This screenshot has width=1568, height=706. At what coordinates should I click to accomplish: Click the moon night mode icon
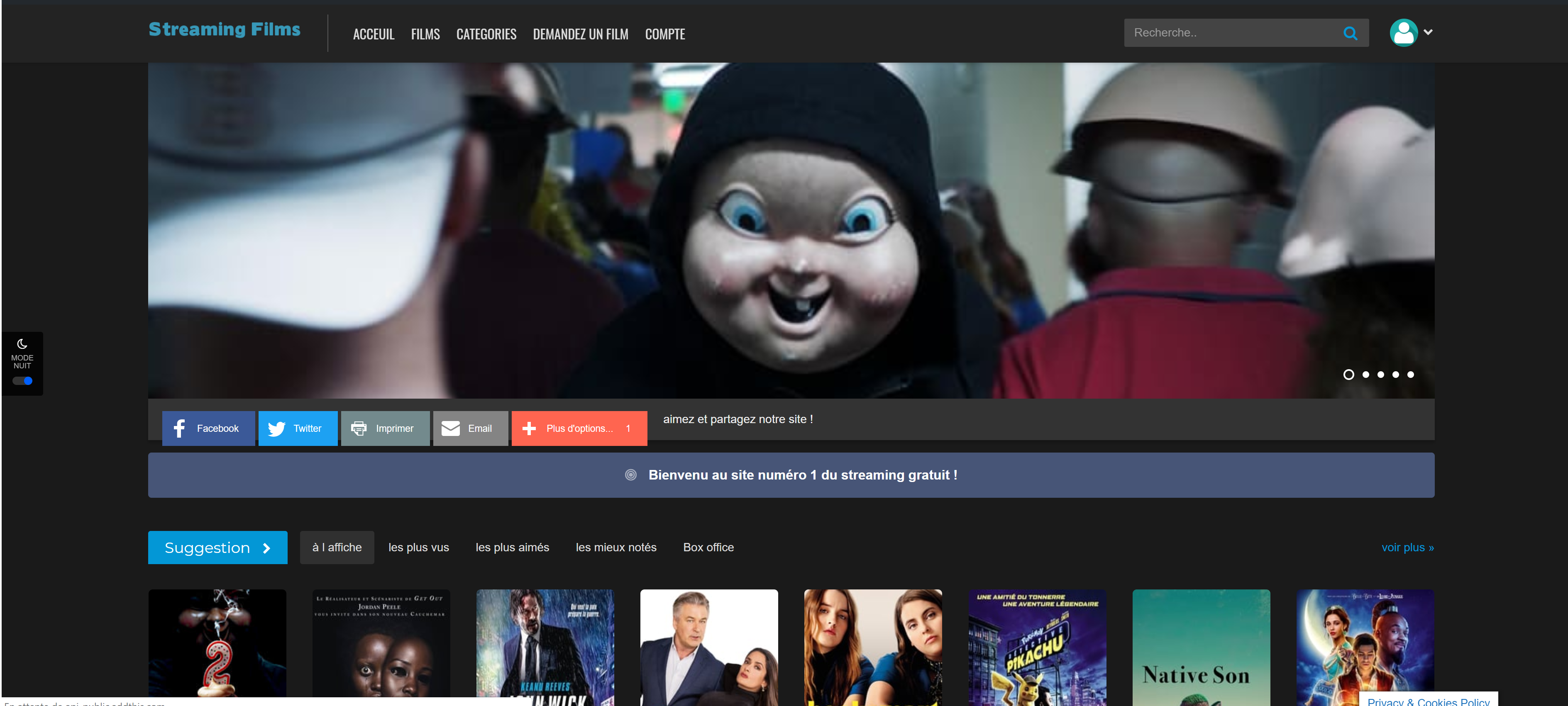(22, 344)
